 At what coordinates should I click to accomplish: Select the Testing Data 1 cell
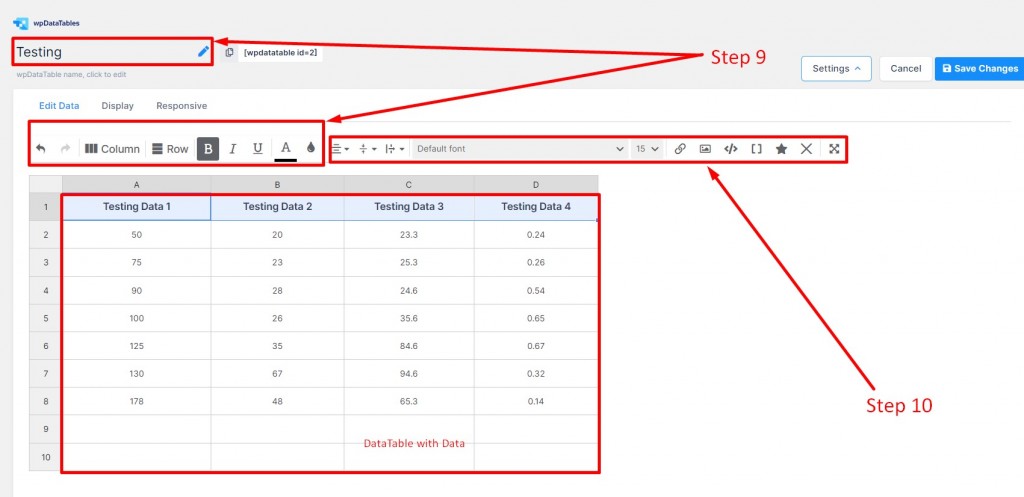click(x=136, y=207)
